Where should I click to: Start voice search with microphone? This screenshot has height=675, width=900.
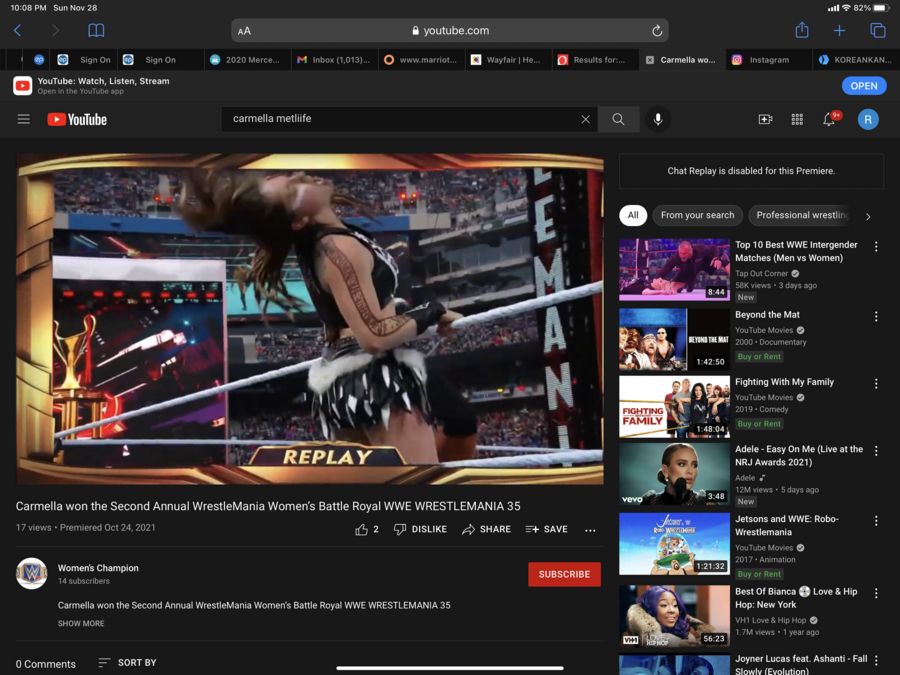658,119
